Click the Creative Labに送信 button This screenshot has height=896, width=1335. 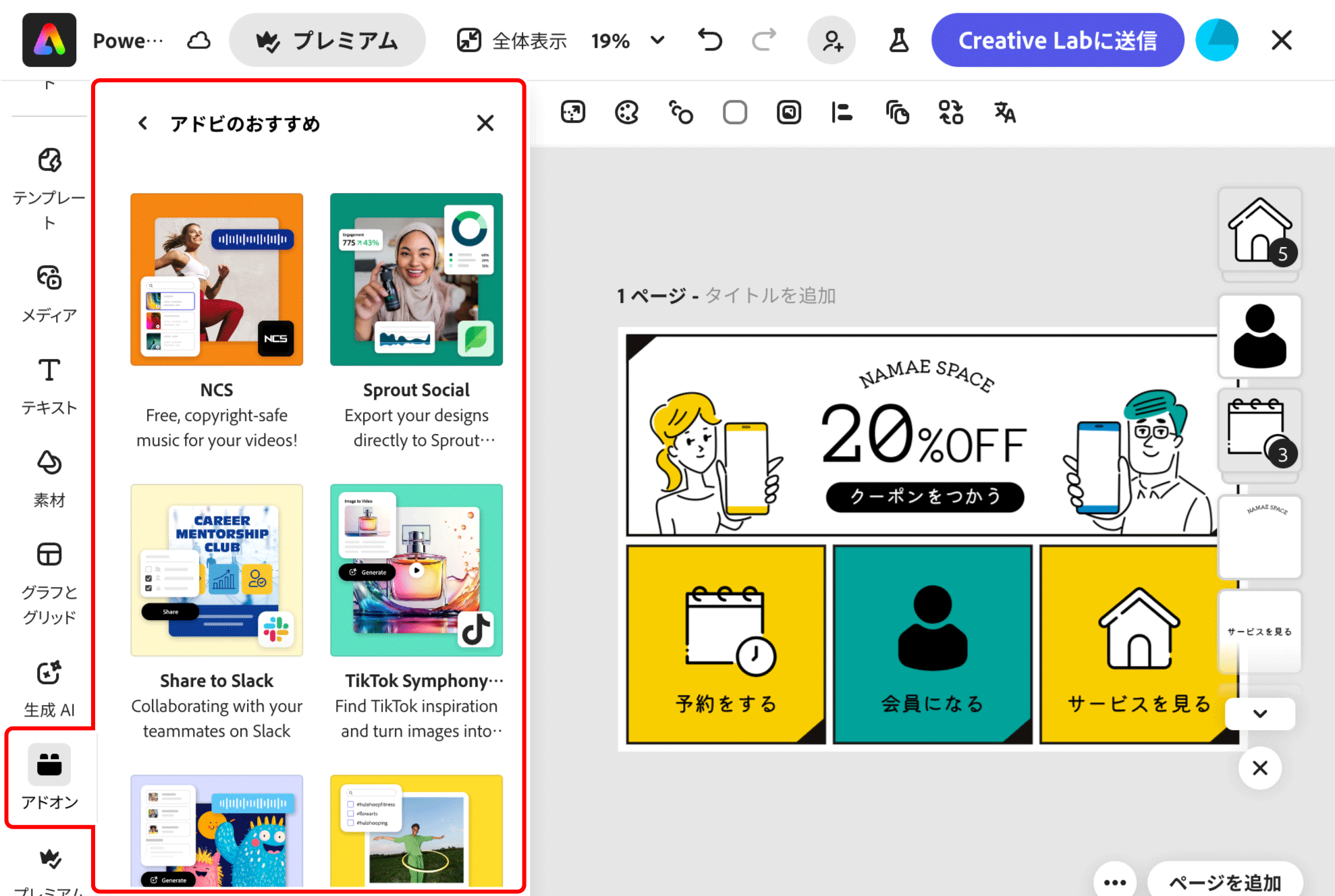1057,40
